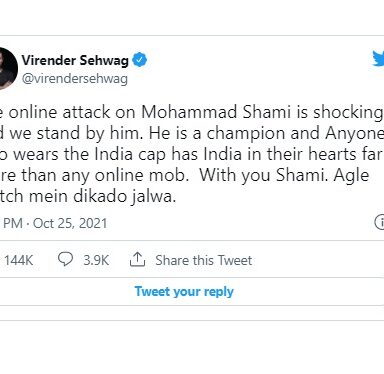Click the reply speech bubble icon
Viewport: 384px width, 374px height.
65,259
